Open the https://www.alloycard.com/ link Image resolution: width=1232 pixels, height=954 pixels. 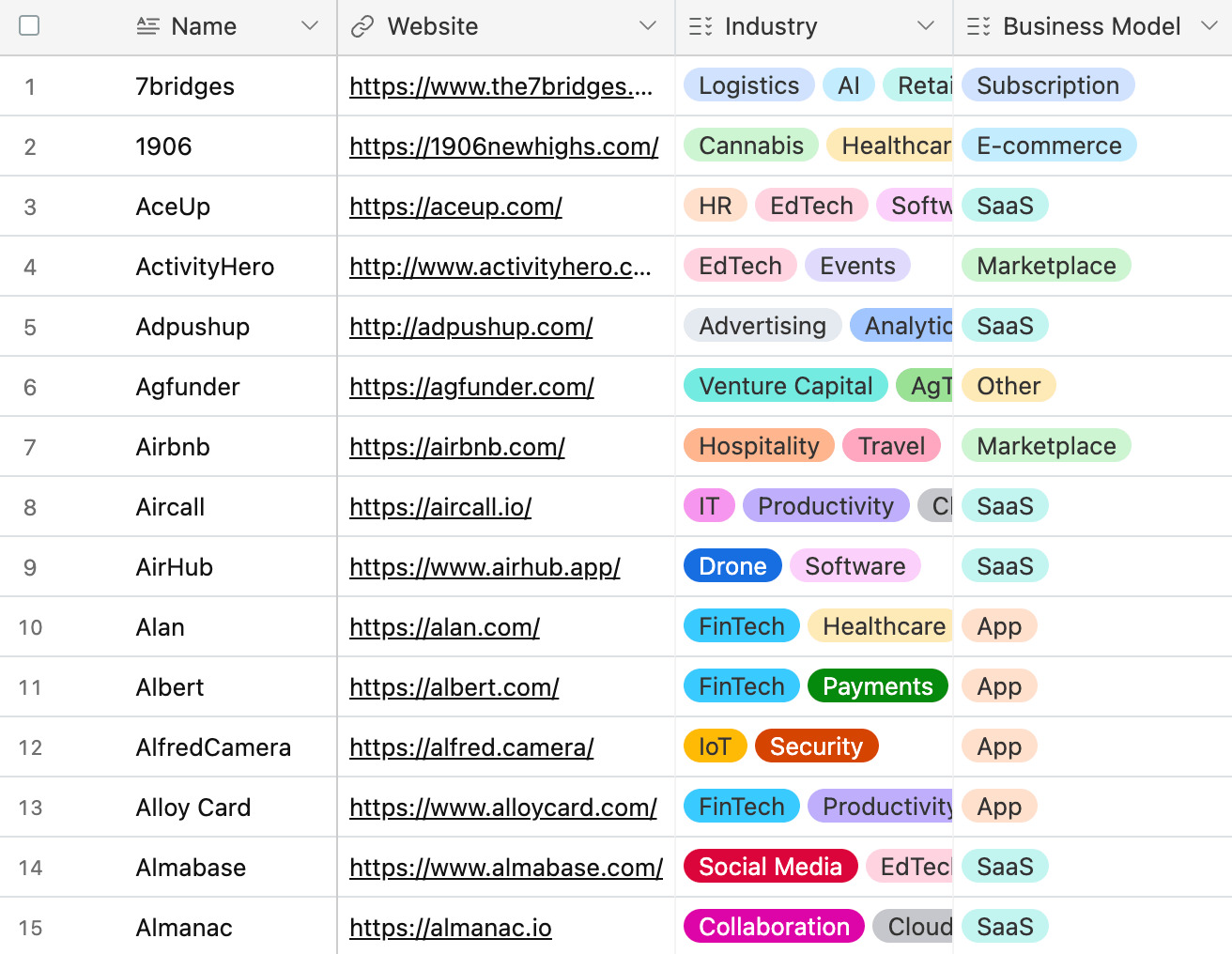coord(503,808)
